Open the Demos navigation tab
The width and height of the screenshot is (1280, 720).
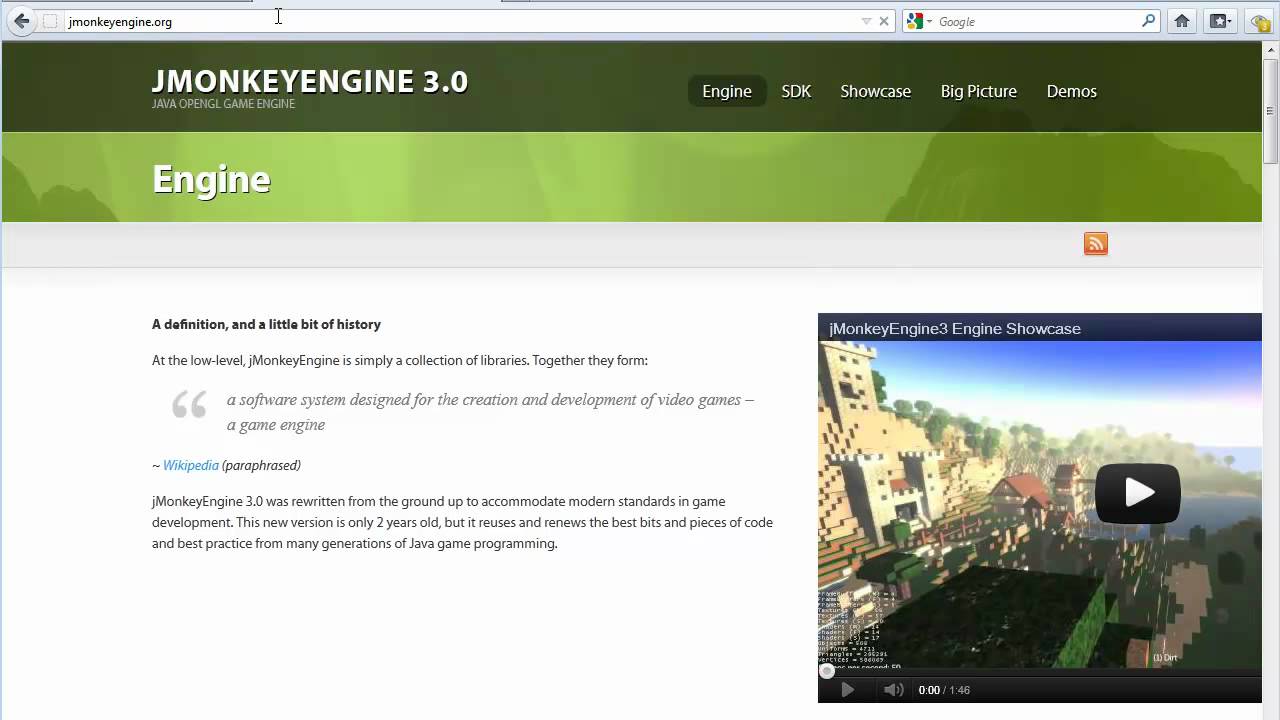(1071, 91)
